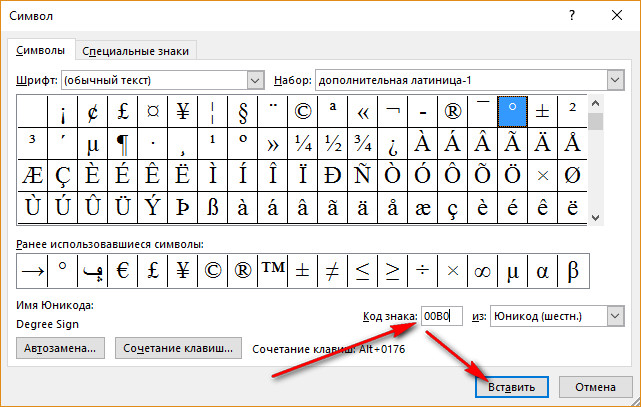
Task: Switch to the Символы tab
Action: tap(41, 50)
